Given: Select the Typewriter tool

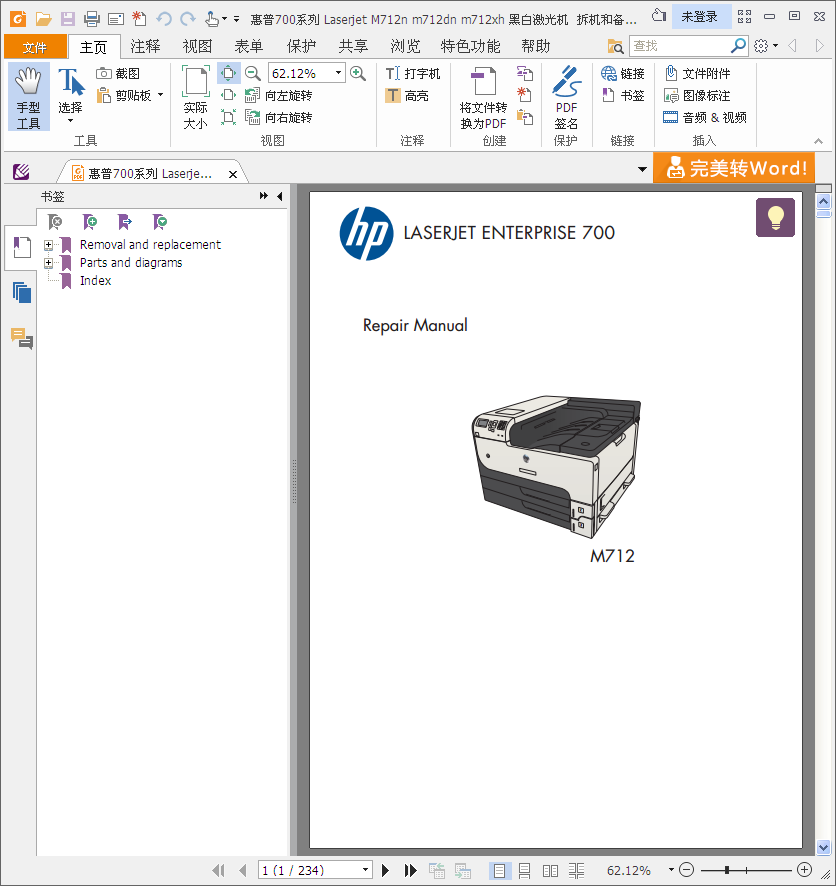Looking at the screenshot, I should click(x=413, y=73).
